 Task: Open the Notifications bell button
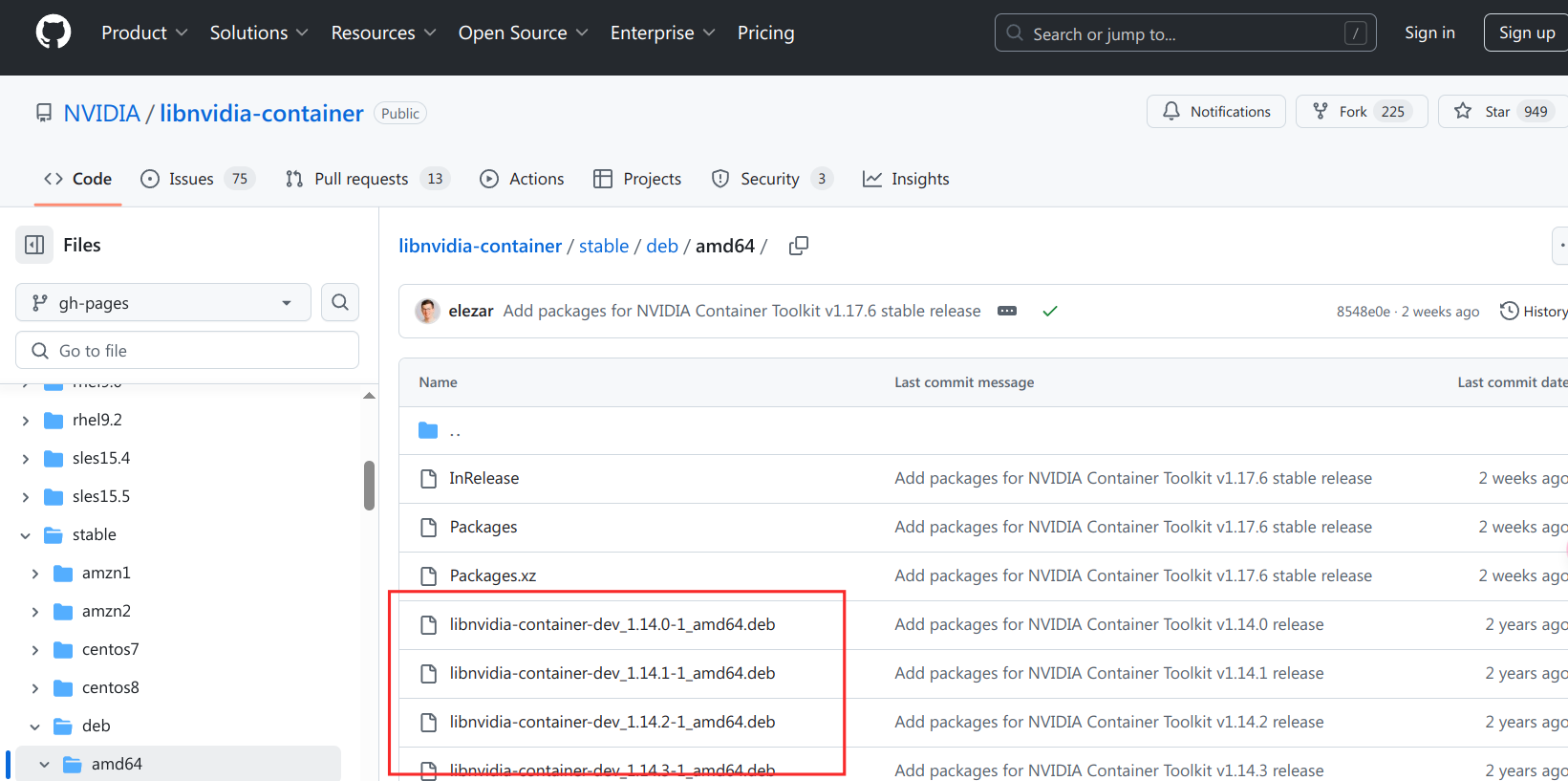coord(1215,112)
